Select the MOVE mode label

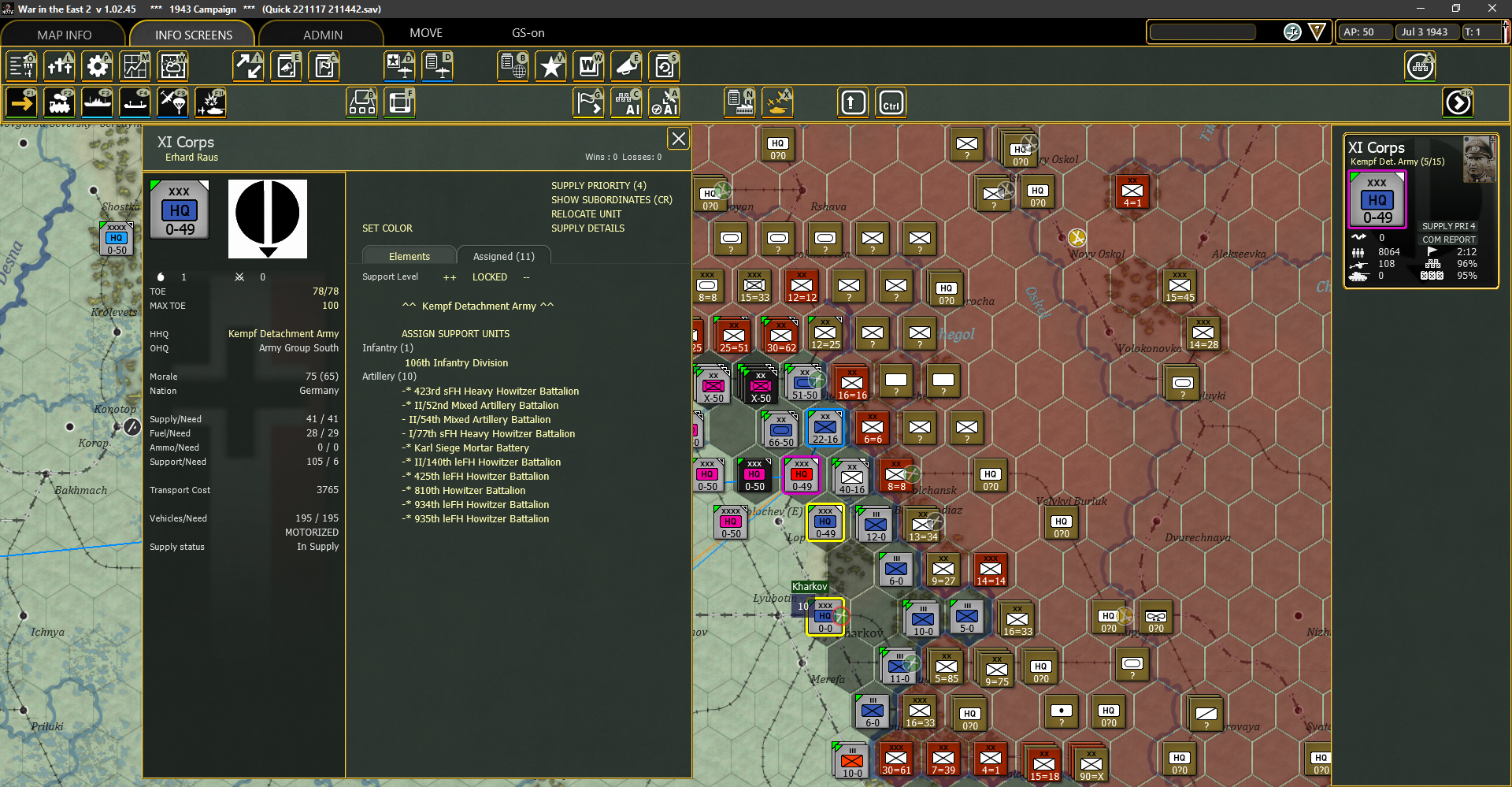(426, 33)
